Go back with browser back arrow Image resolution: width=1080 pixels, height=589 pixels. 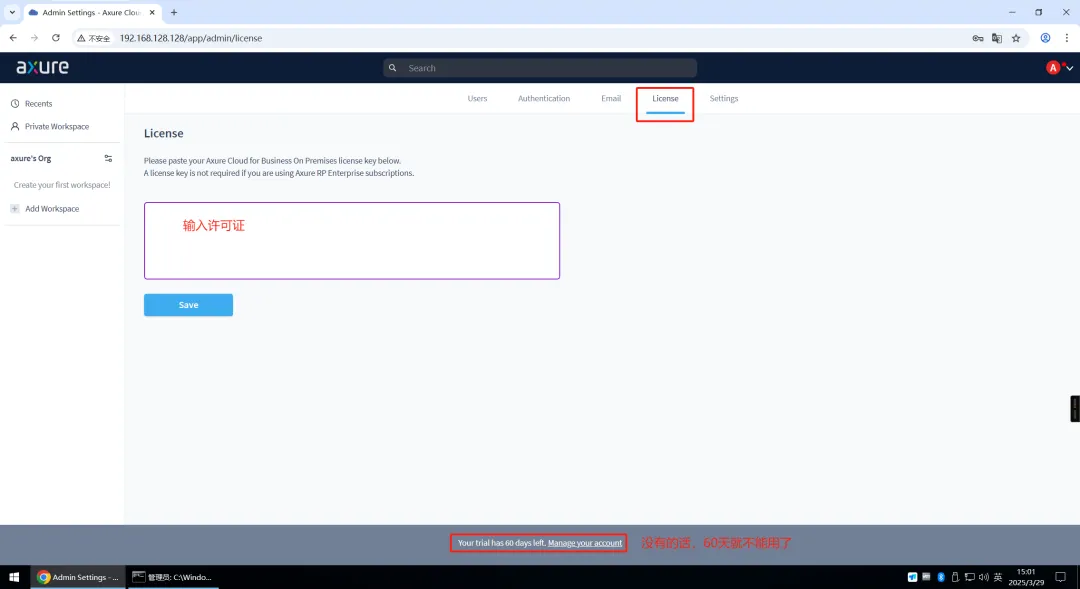[x=13, y=38]
